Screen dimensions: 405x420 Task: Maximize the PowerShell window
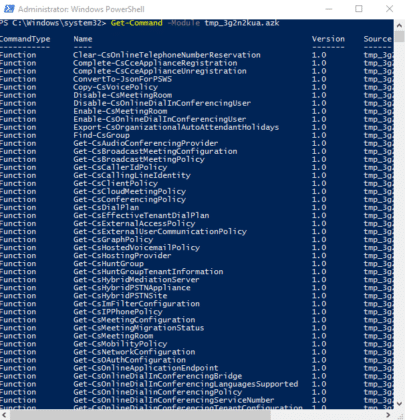point(359,9)
